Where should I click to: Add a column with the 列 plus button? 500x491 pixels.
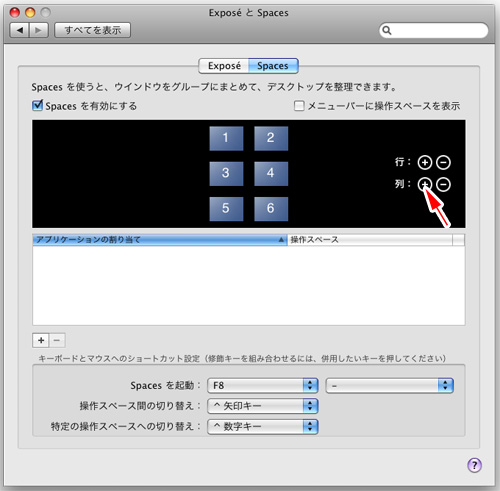pyautogui.click(x=425, y=184)
